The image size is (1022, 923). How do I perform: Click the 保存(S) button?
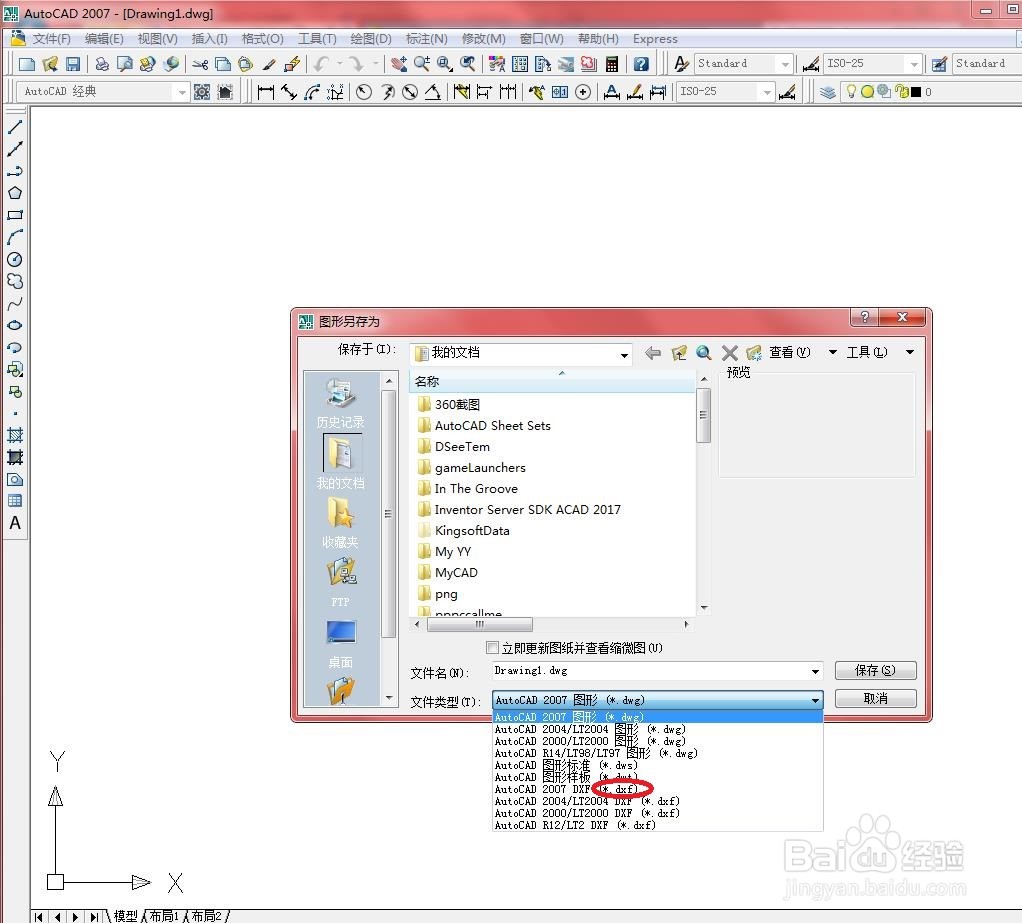click(875, 670)
